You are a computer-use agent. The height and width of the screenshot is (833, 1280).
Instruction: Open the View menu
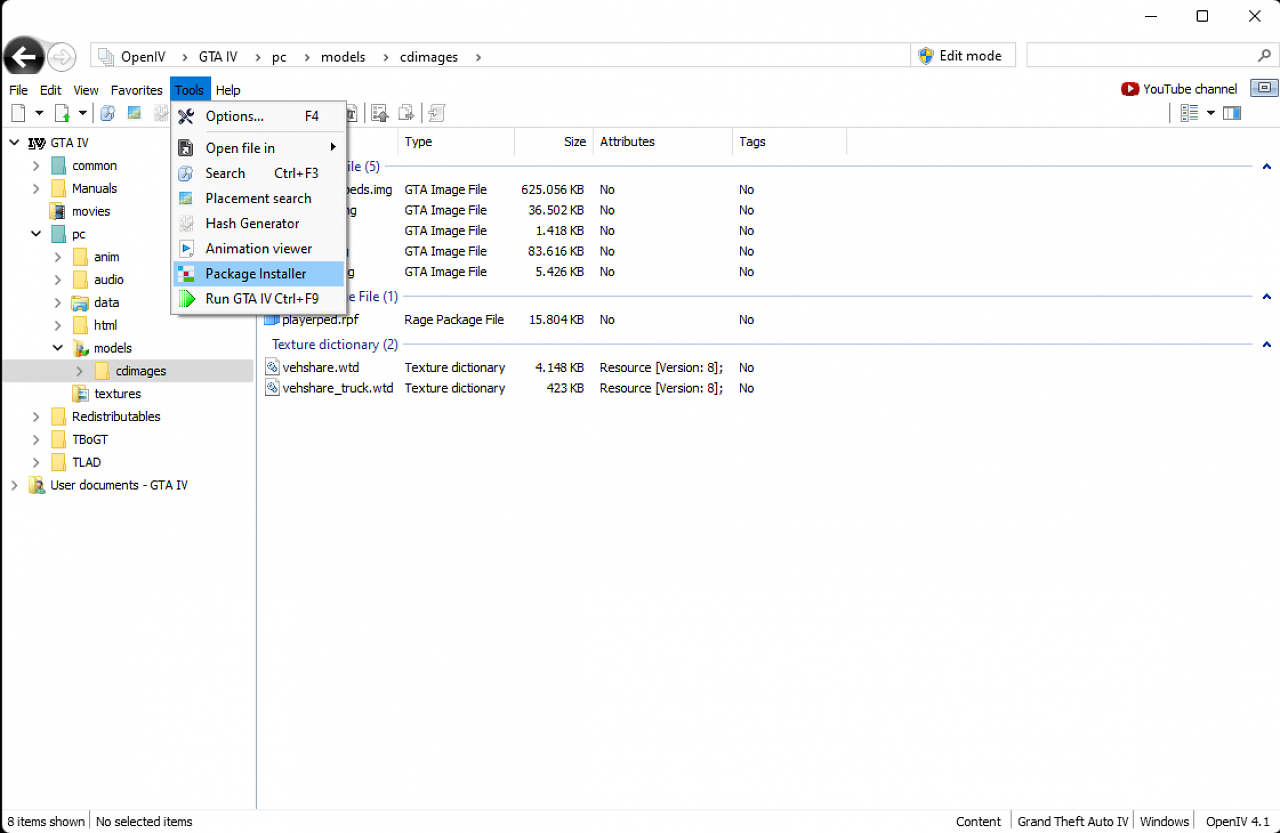86,90
